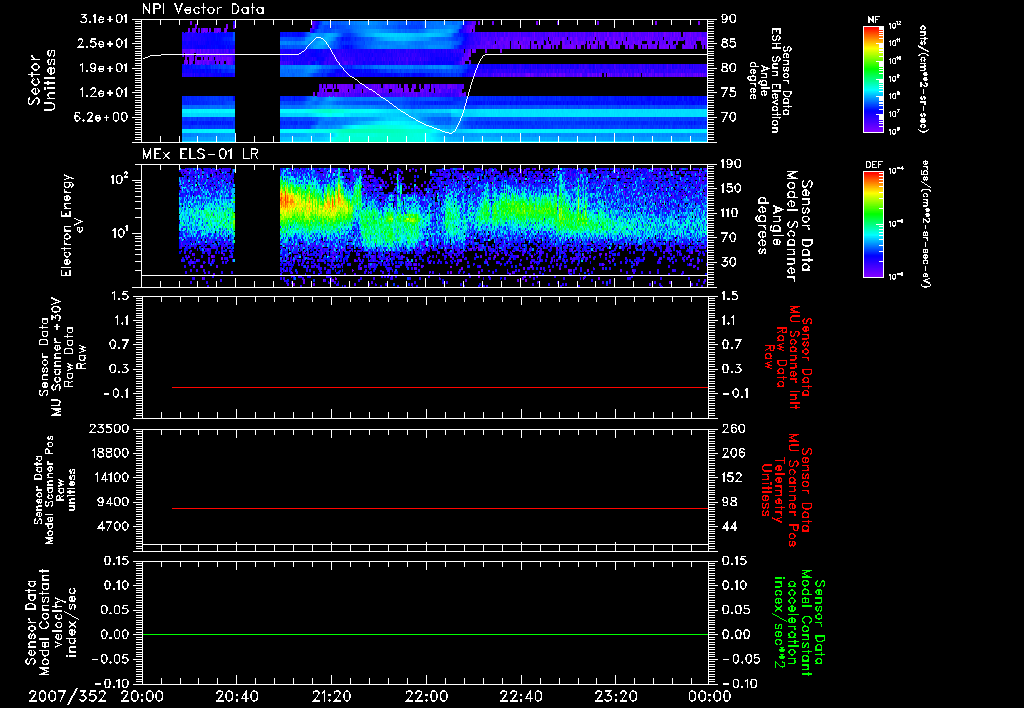Click the "206" telemetry axis tick
Viewport: 1024px width, 708px height.
(732, 453)
